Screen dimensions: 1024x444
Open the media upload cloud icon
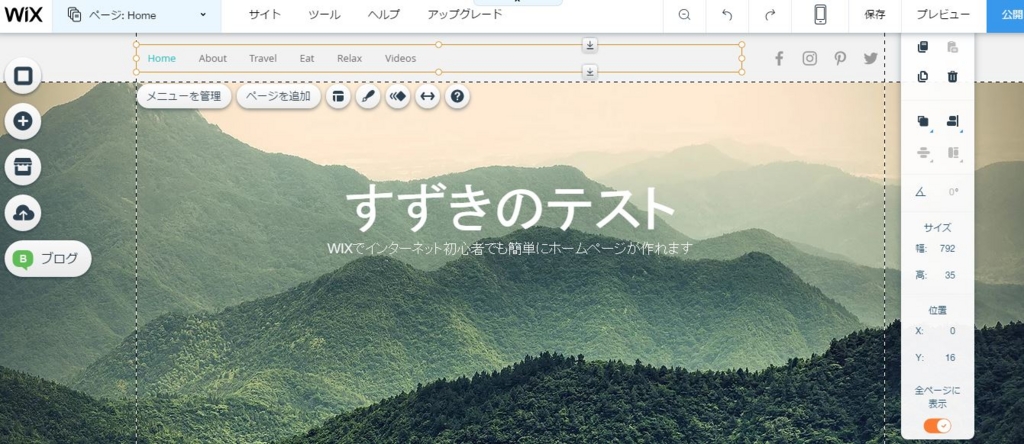click(23, 213)
